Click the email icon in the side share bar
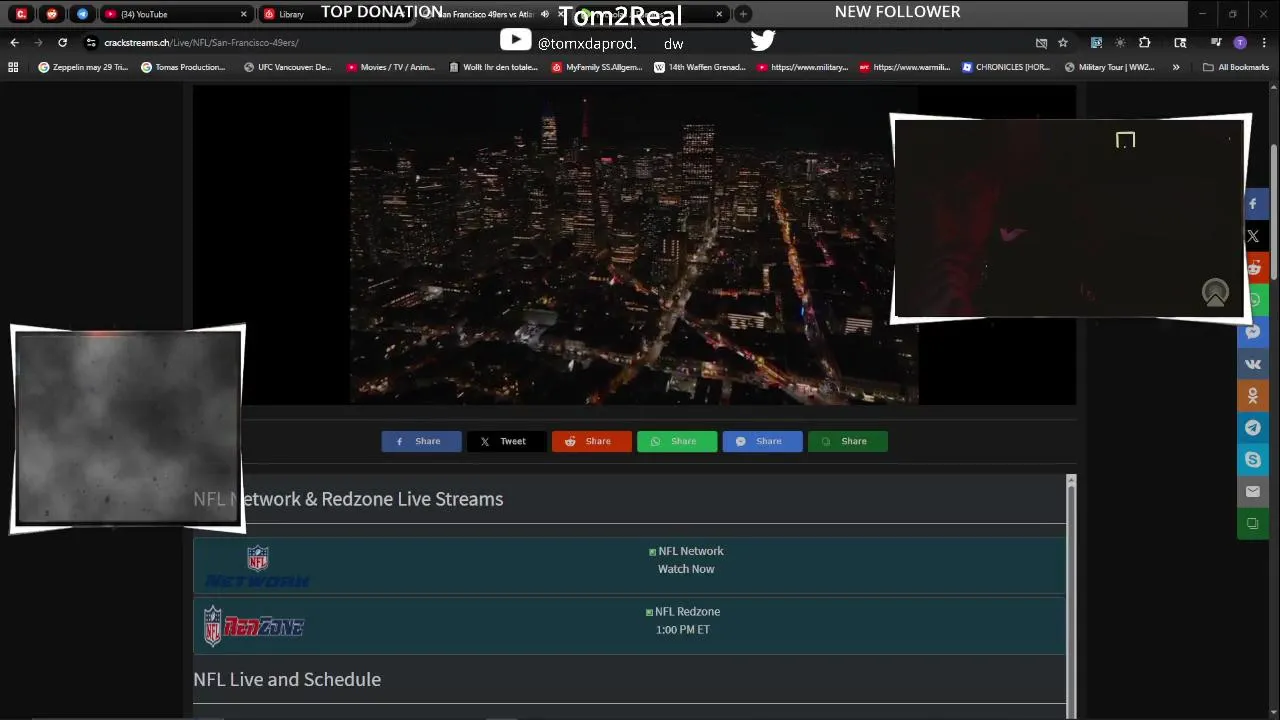The height and width of the screenshot is (720, 1280). pos(1253,492)
